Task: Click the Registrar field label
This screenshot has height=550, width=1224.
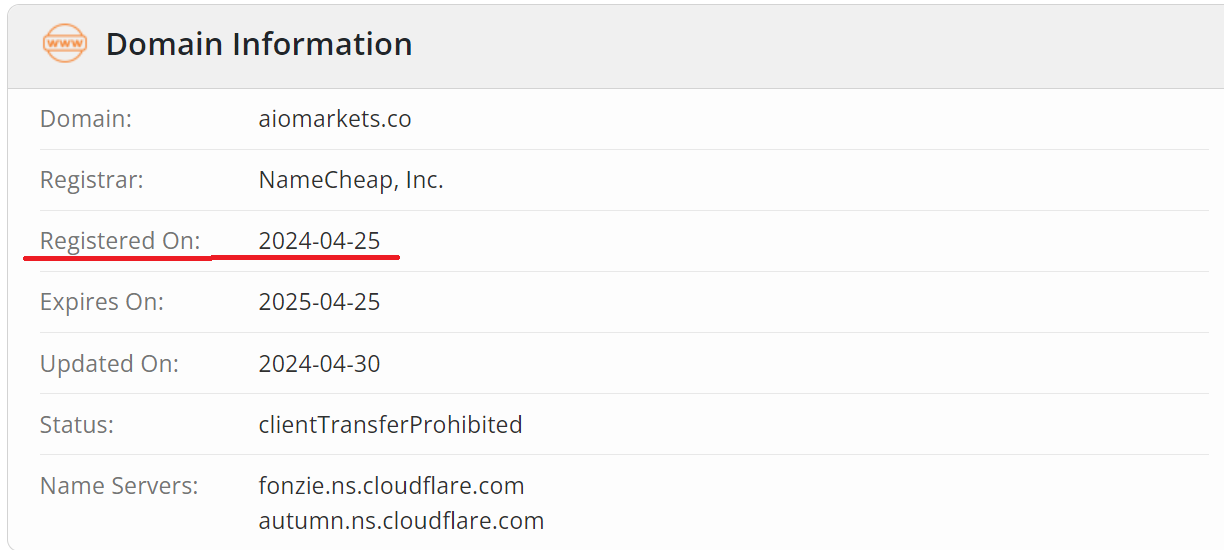Action: (x=92, y=180)
